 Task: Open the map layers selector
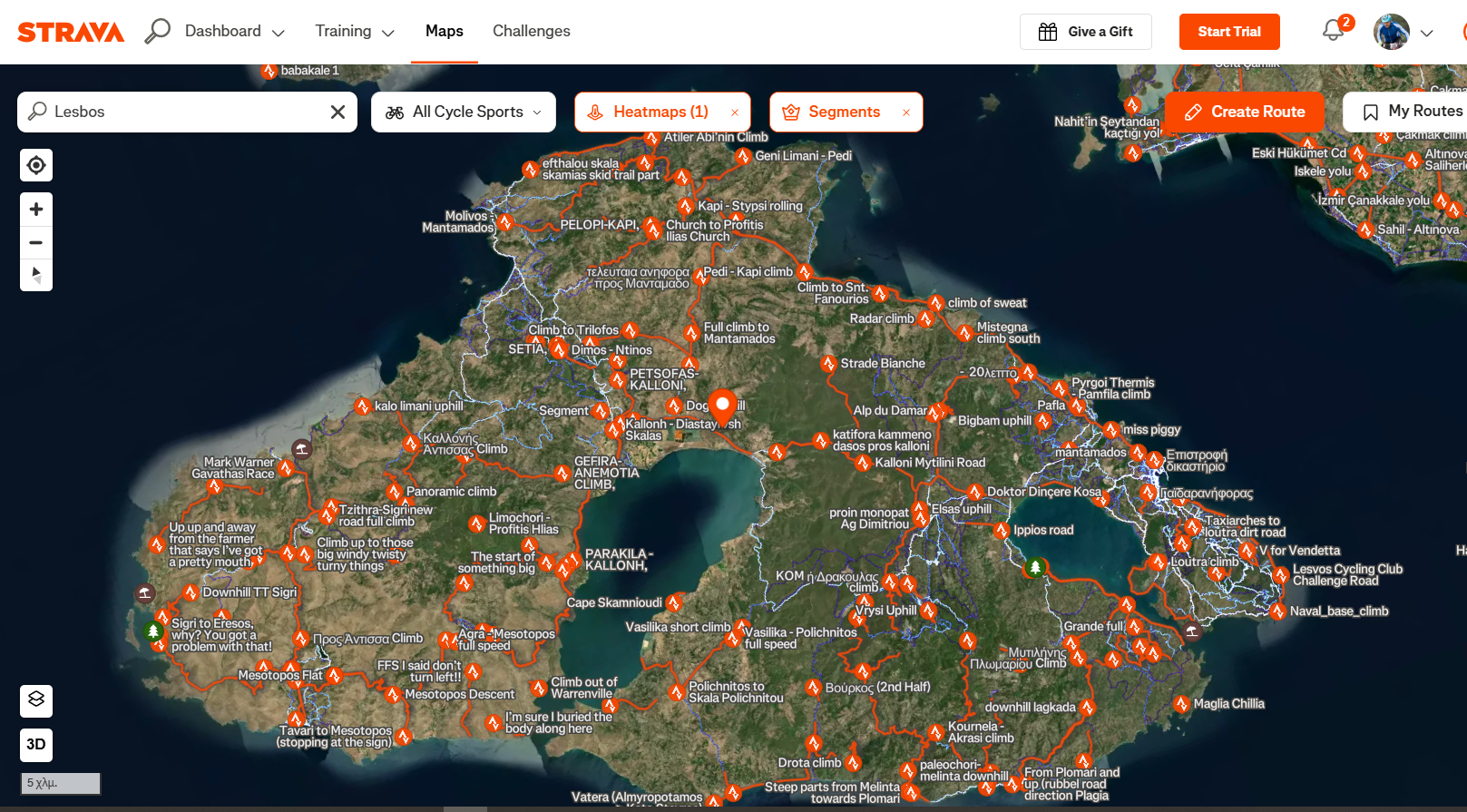tap(36, 699)
